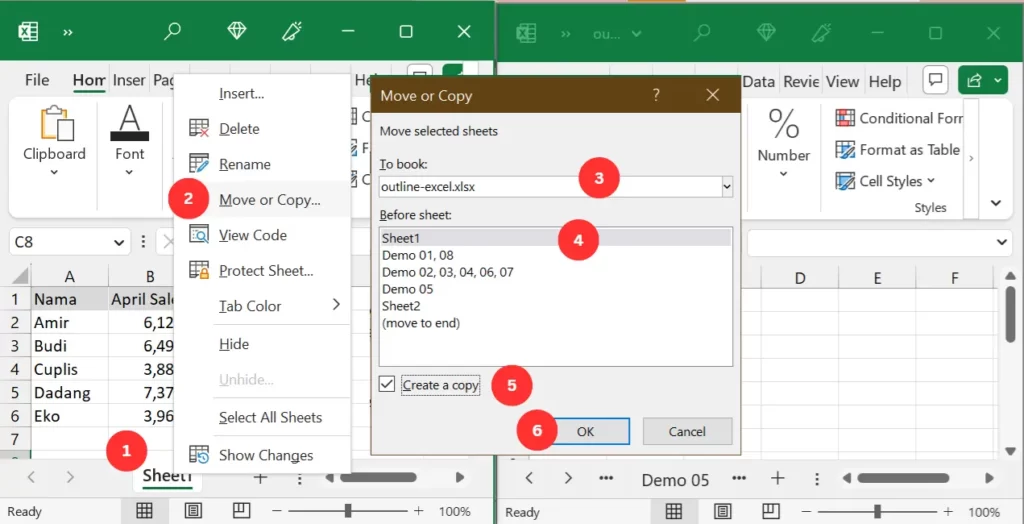Select Protect Sheet in context menu

pyautogui.click(x=265, y=270)
